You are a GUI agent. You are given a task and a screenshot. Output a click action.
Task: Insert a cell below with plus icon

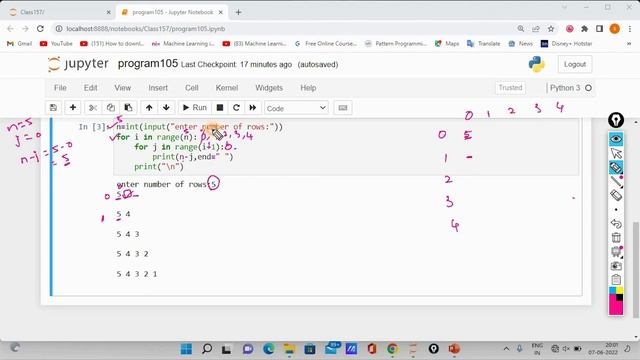click(x=73, y=108)
